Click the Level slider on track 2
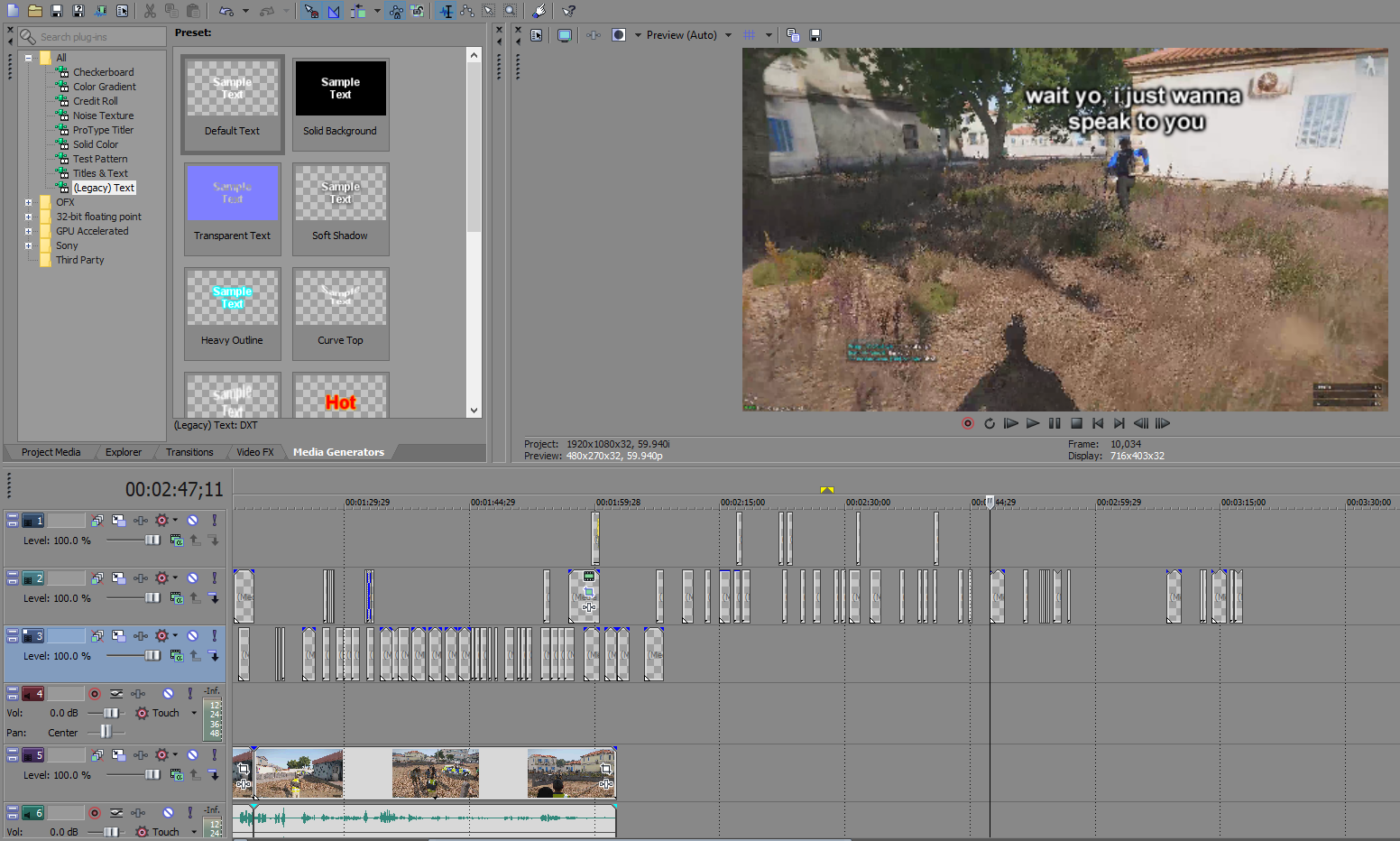Viewport: 1400px width, 841px height. (x=152, y=598)
